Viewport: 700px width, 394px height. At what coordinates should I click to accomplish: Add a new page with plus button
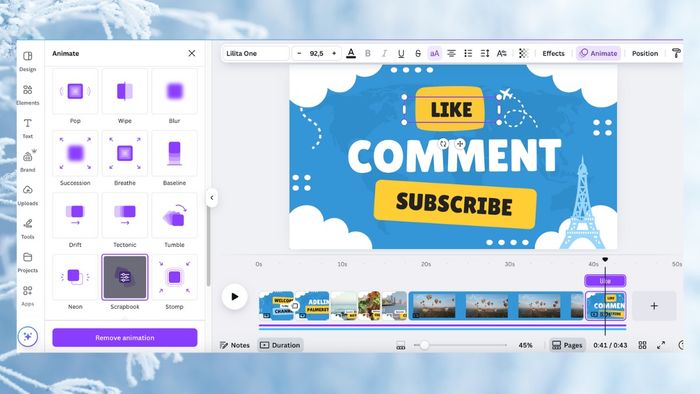(x=654, y=306)
